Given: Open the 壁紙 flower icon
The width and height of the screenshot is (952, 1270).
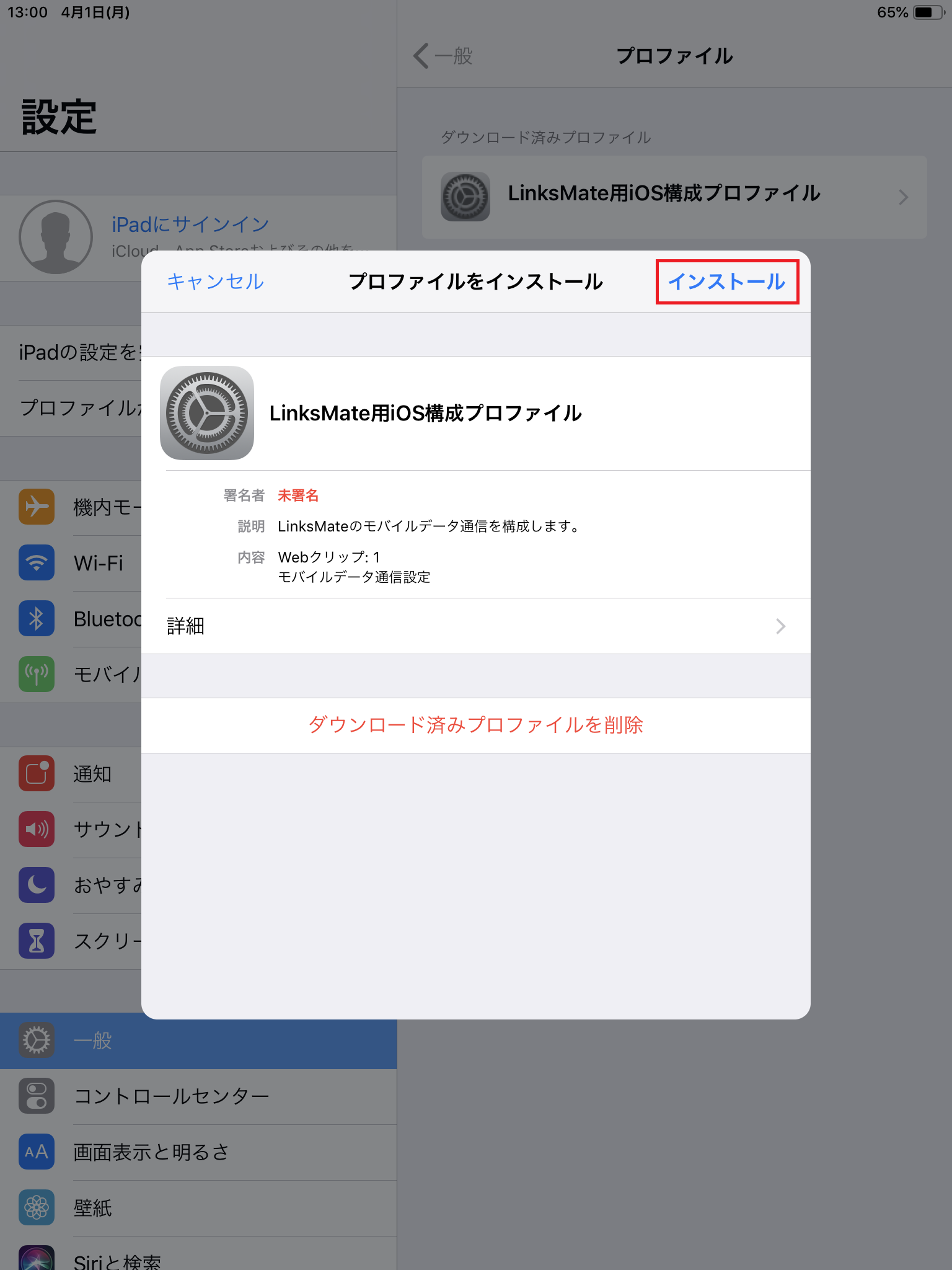Looking at the screenshot, I should point(37,1207).
